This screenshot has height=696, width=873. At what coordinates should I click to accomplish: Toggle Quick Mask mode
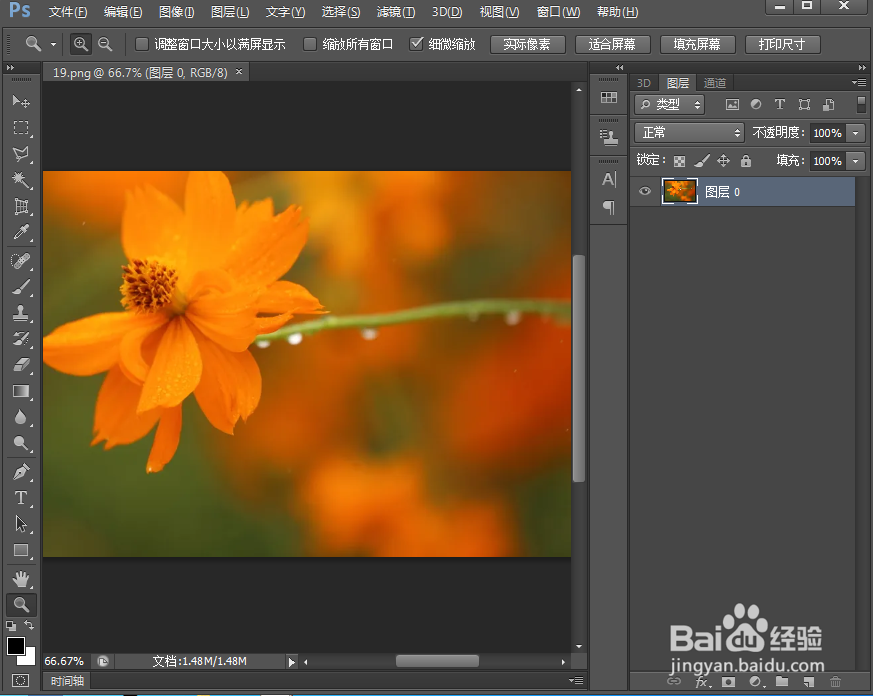tap(21, 680)
